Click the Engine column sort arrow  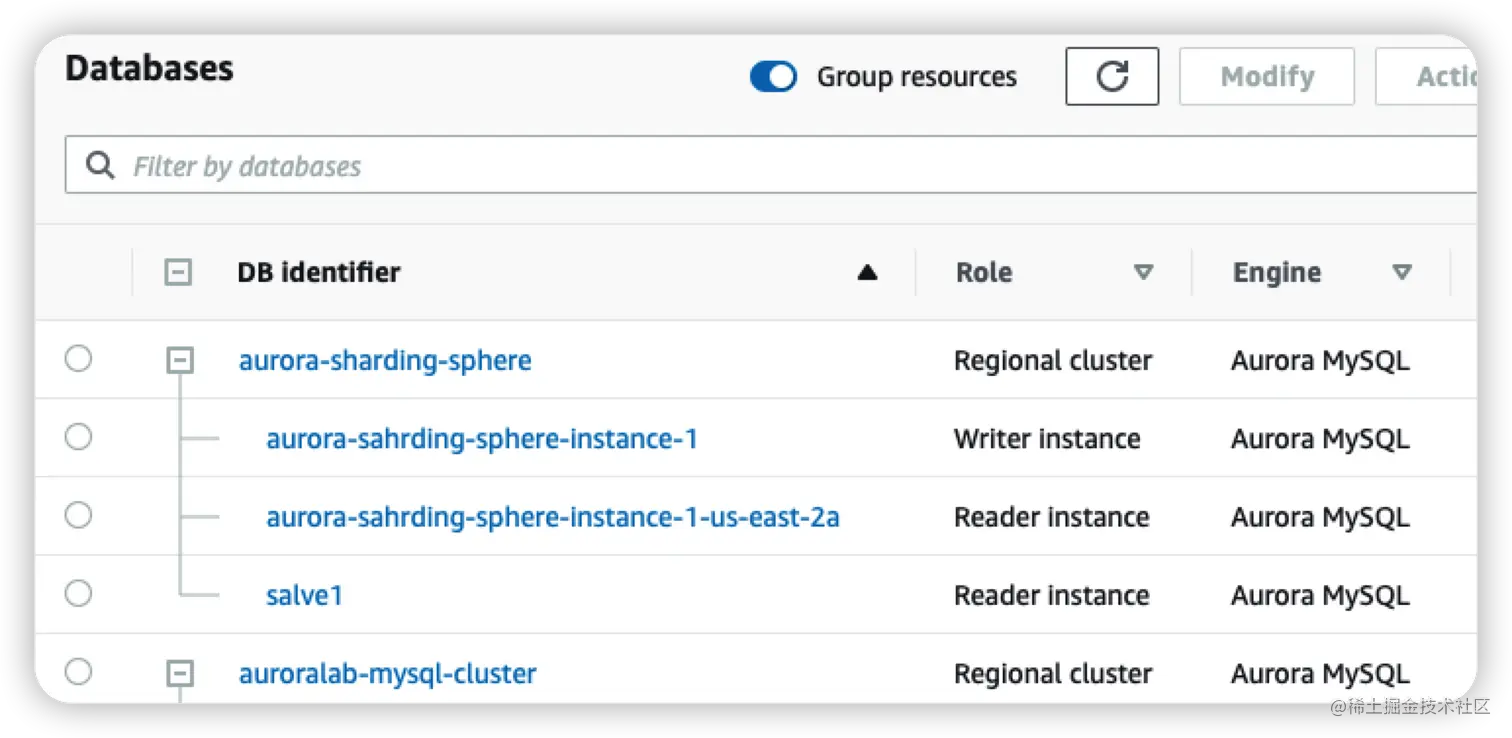(x=1402, y=272)
